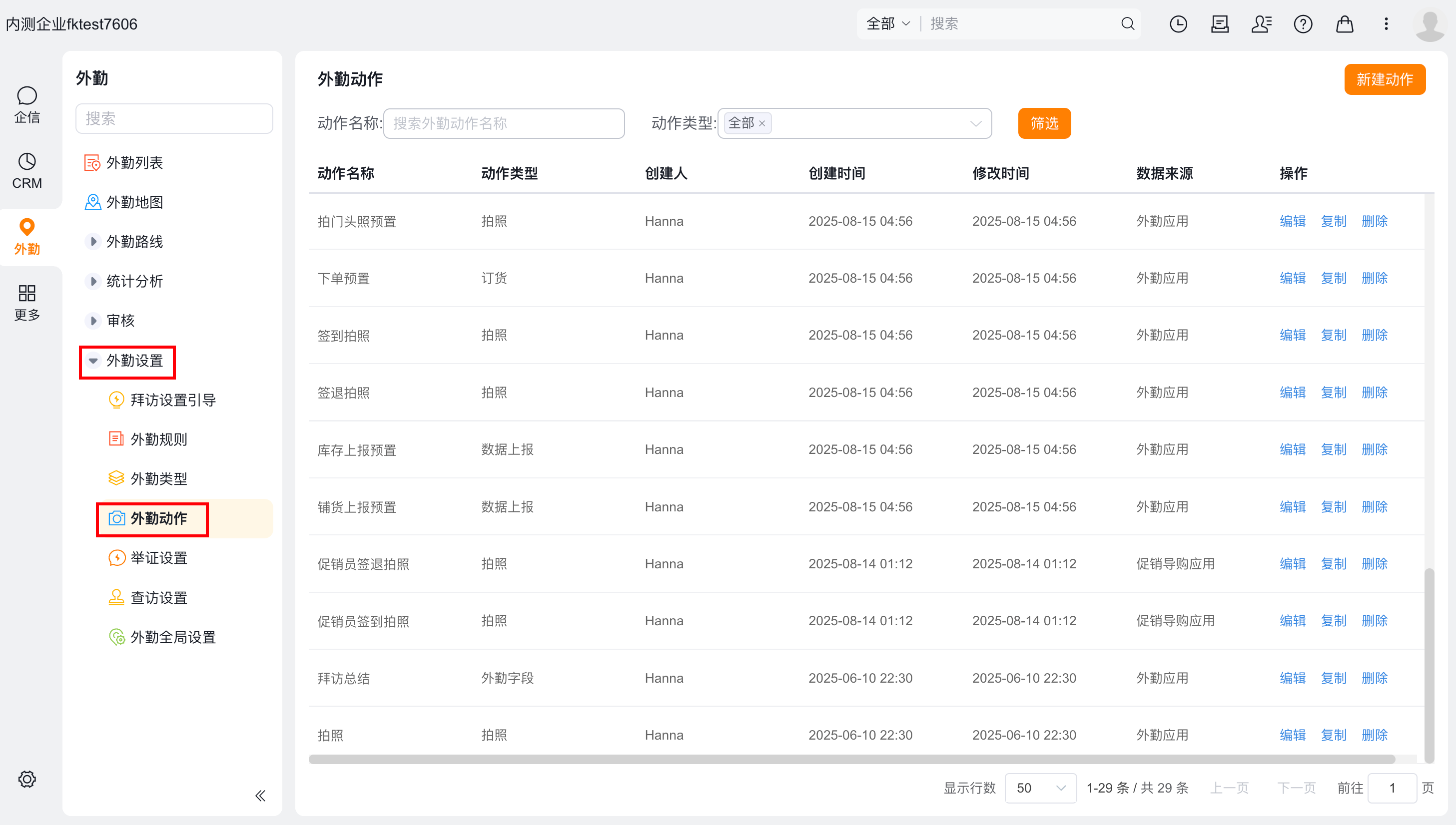This screenshot has width=1456, height=825.
Task: Focus the 前往 page number field
Action: click(x=1392, y=788)
